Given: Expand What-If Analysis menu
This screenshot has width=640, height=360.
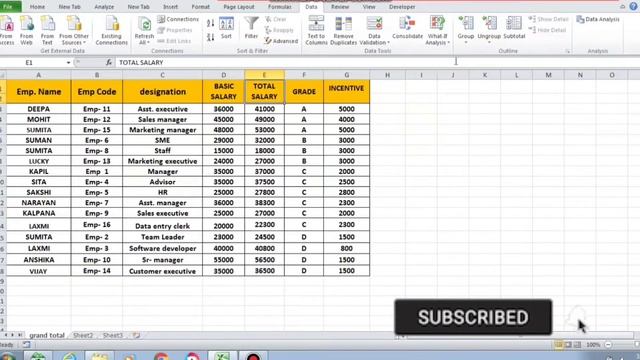Looking at the screenshot, I should pyautogui.click(x=437, y=31).
